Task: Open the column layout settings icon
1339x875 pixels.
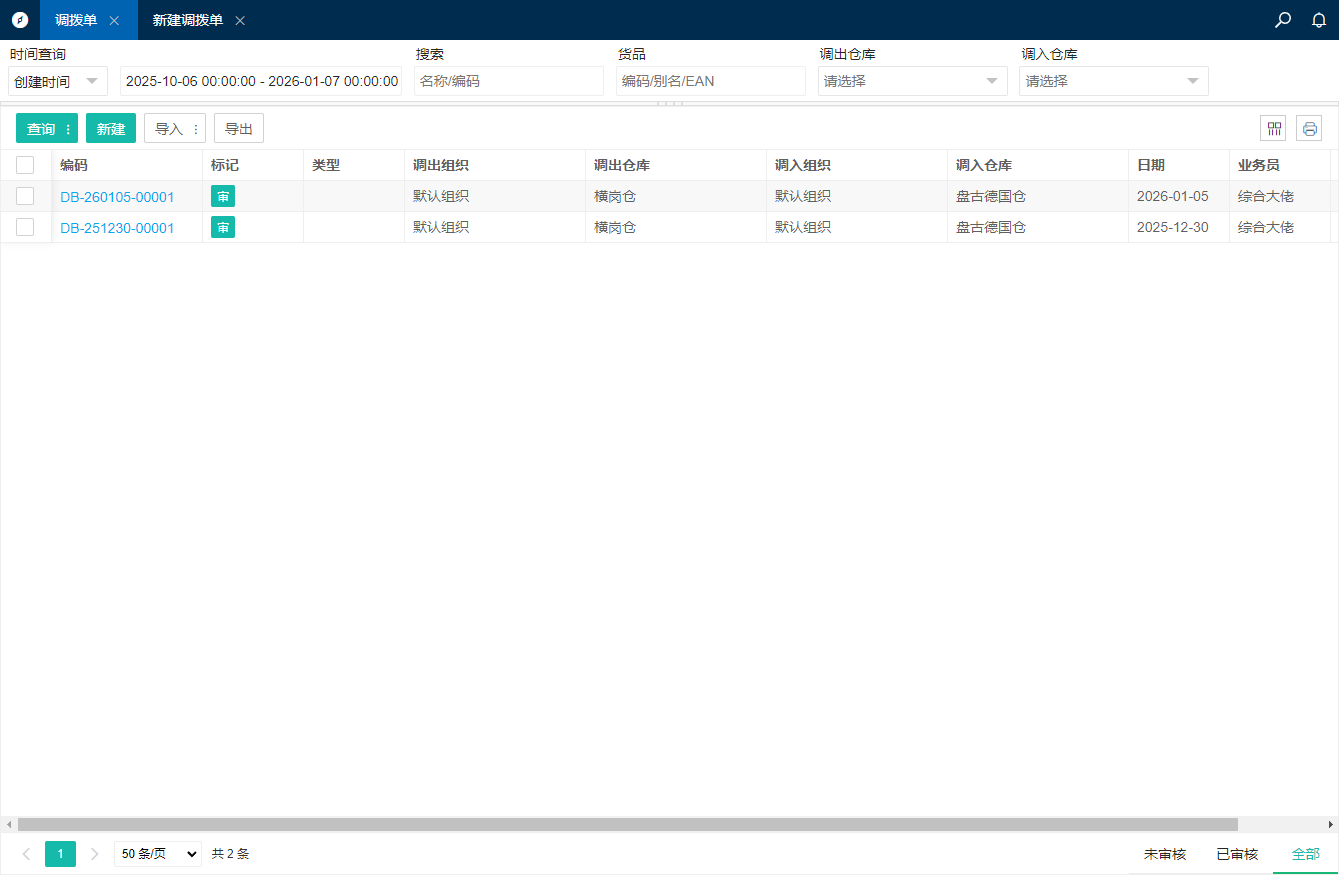Action: [1273, 128]
